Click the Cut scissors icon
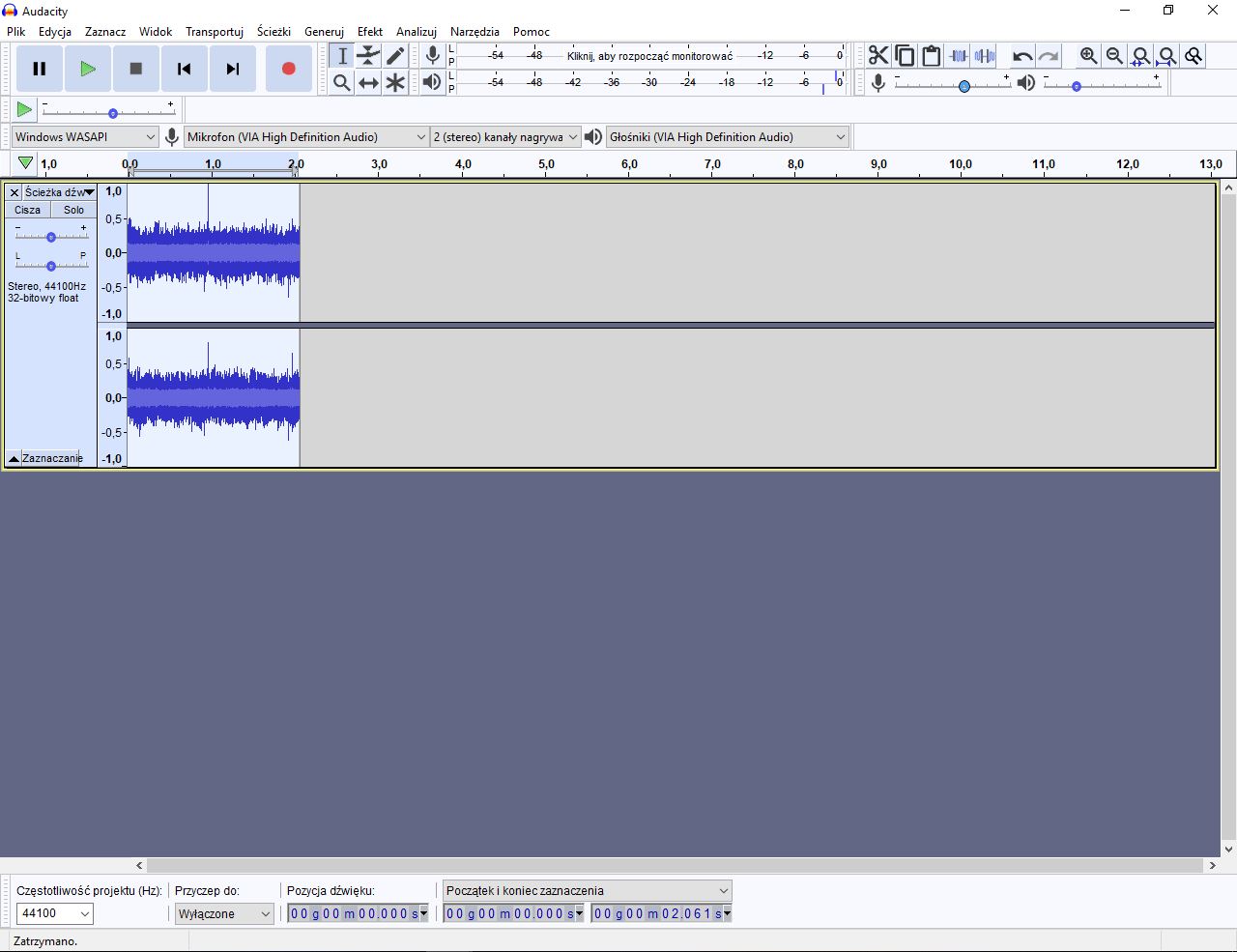 point(878,55)
